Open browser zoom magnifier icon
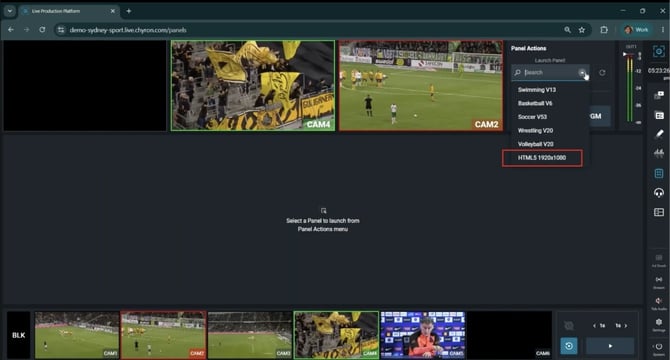 [567, 30]
